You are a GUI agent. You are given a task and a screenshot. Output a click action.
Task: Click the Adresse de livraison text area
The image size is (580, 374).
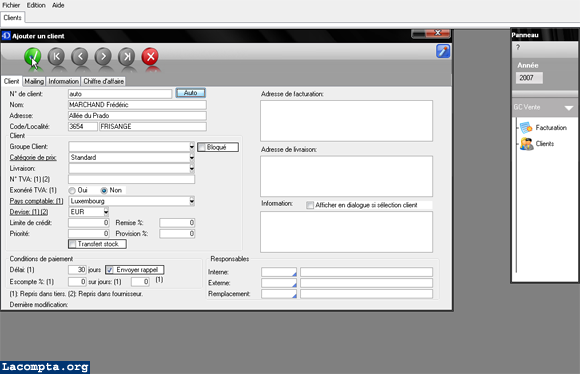pos(346,176)
